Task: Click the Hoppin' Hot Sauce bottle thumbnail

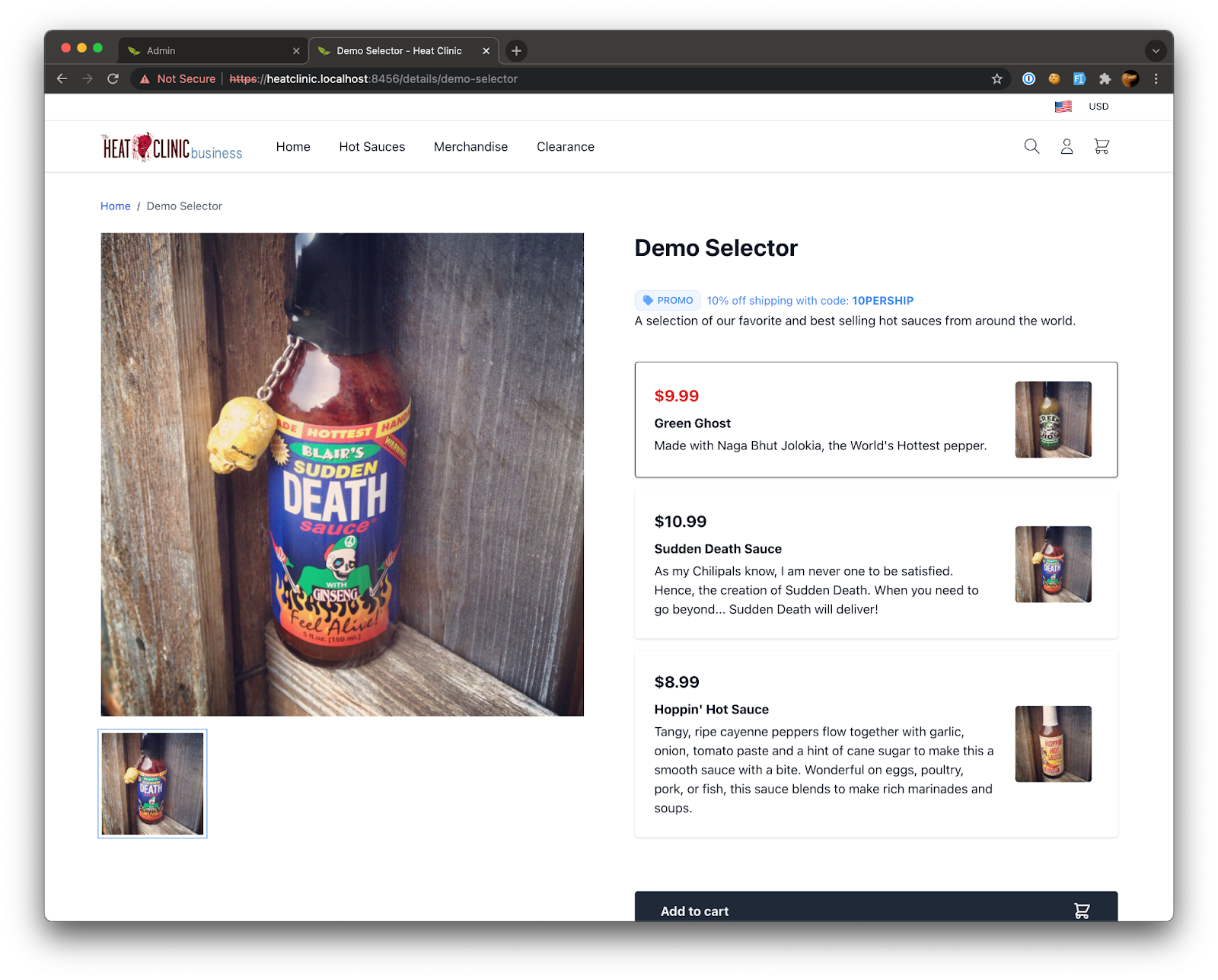Action: [x=1054, y=744]
